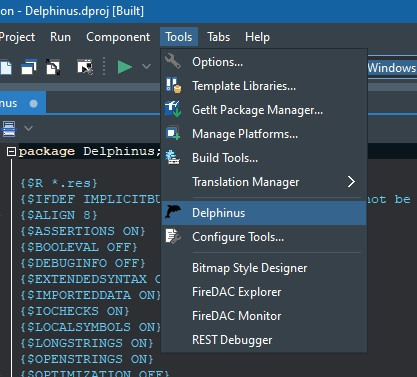This screenshot has width=417, height=377.
Task: Launch FireDAC Explorer
Action: tap(264, 292)
